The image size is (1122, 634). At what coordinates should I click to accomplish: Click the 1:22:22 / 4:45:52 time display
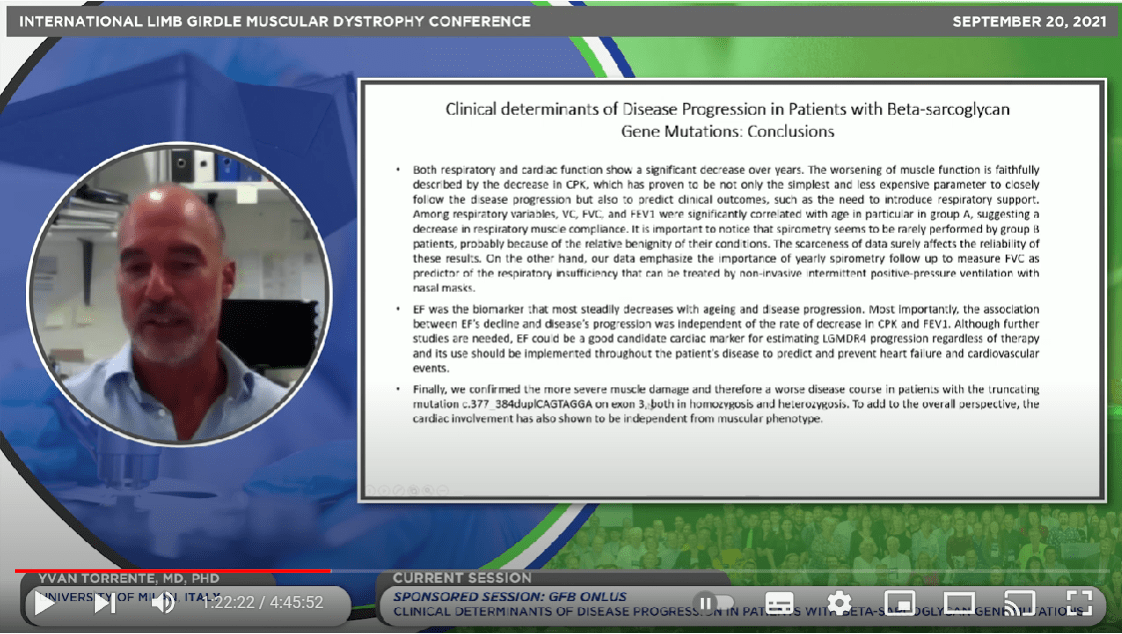coord(263,603)
